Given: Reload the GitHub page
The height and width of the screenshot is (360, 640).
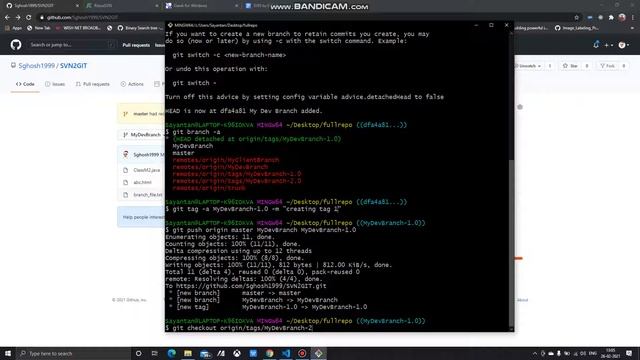Looking at the screenshot, I should [29, 18].
